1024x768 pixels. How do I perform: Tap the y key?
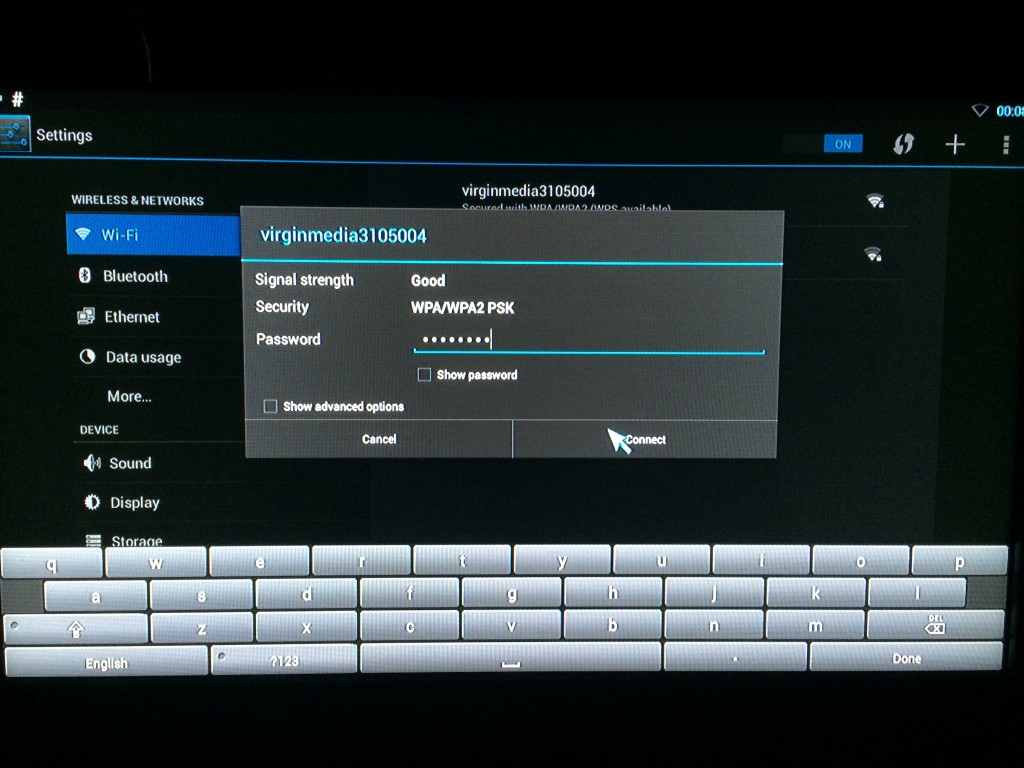tap(562, 560)
